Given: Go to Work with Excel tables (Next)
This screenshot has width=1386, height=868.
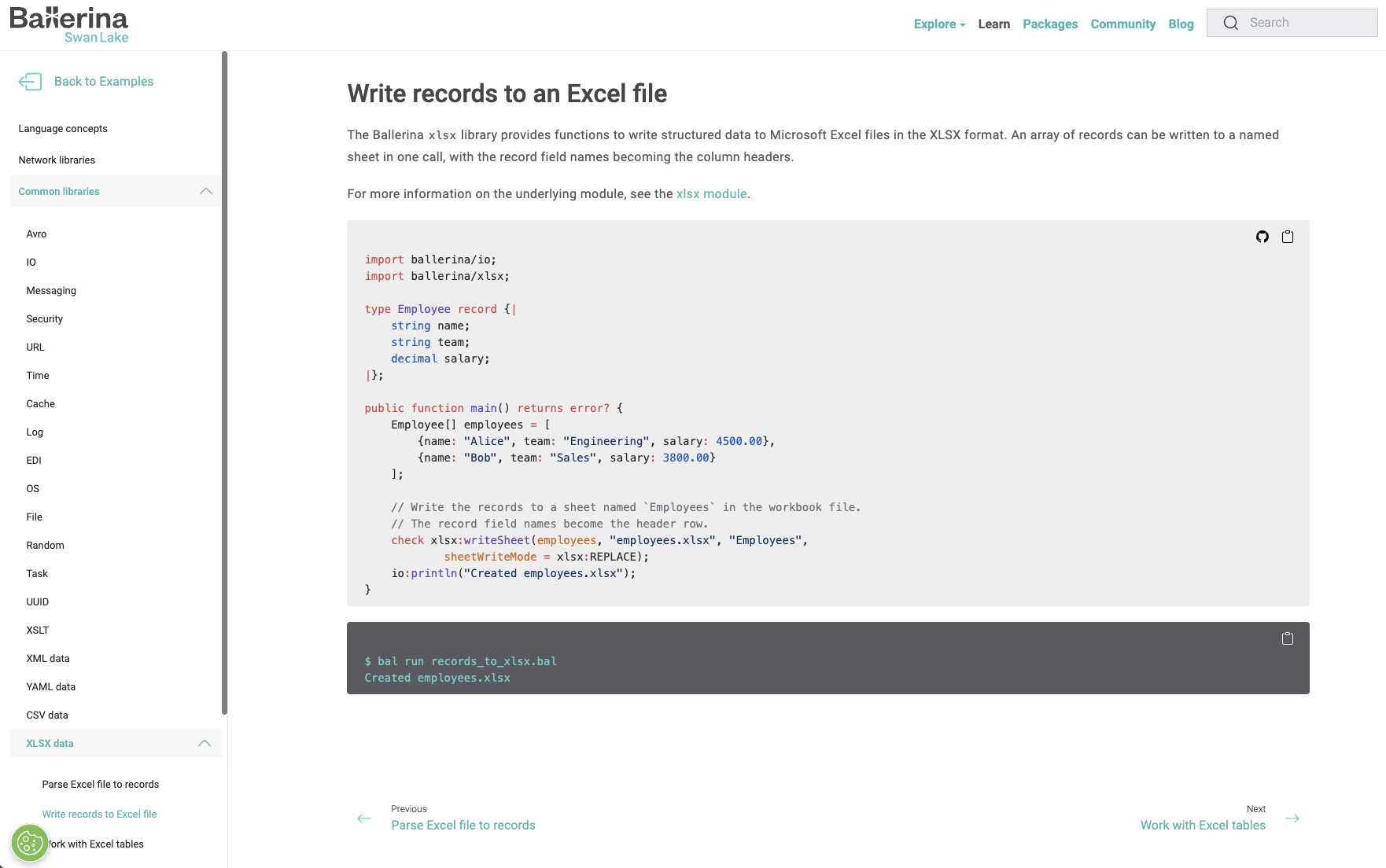Looking at the screenshot, I should tap(1203, 825).
